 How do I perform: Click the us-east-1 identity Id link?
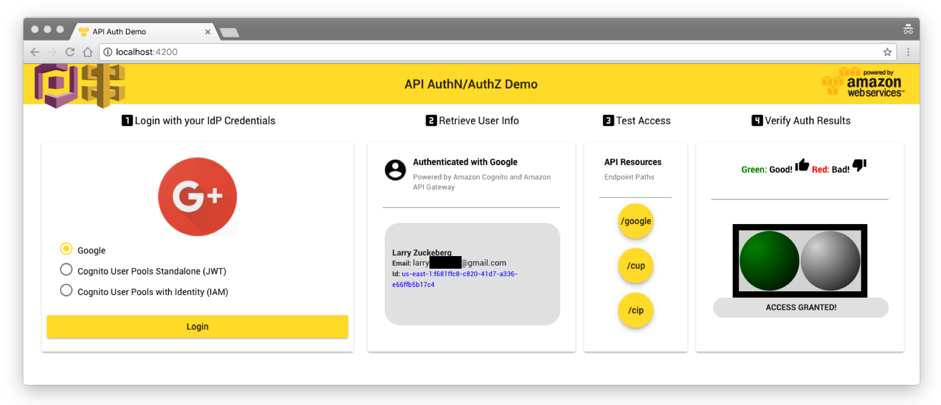pos(454,279)
